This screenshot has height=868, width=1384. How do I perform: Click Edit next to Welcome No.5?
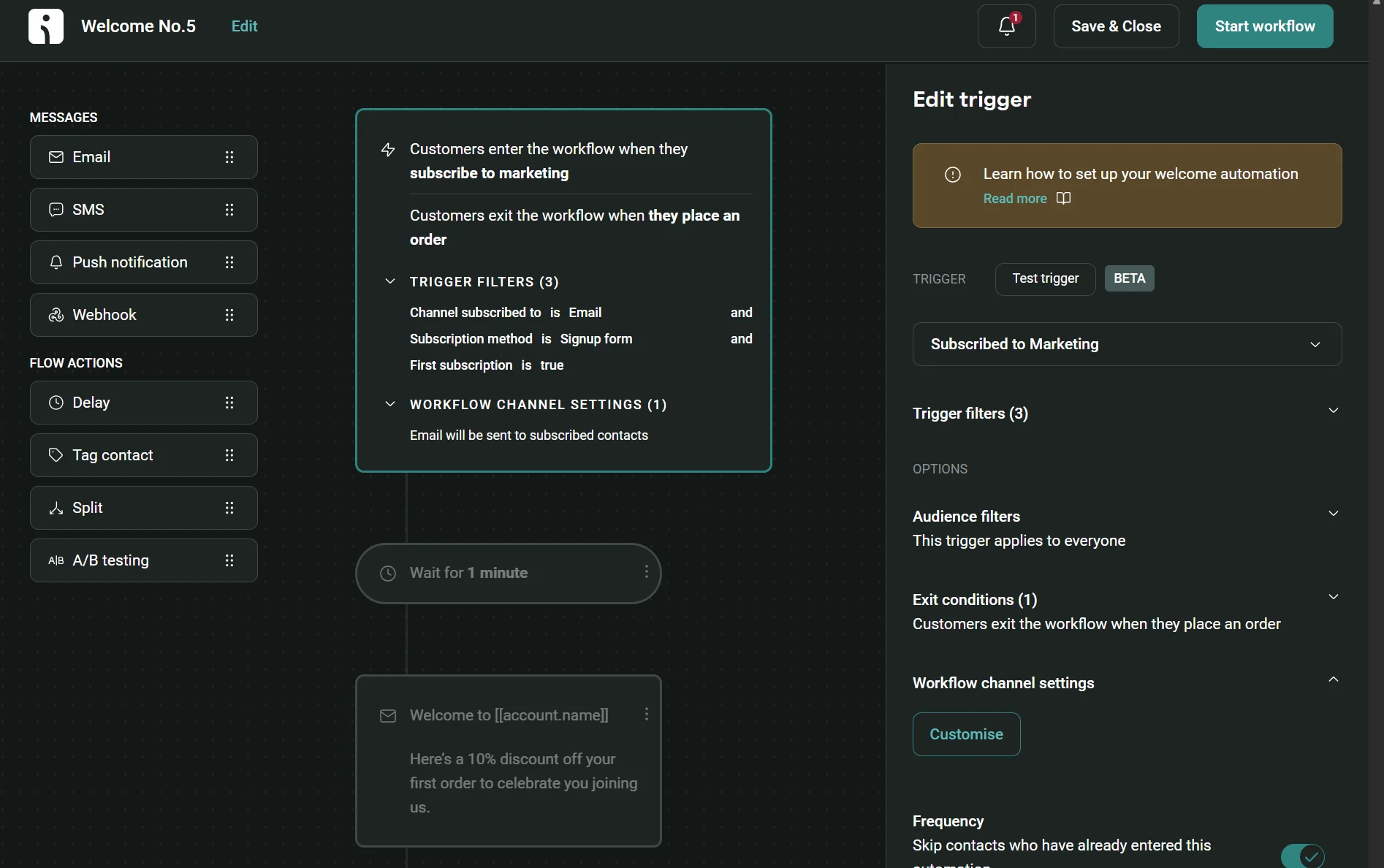pyautogui.click(x=244, y=26)
